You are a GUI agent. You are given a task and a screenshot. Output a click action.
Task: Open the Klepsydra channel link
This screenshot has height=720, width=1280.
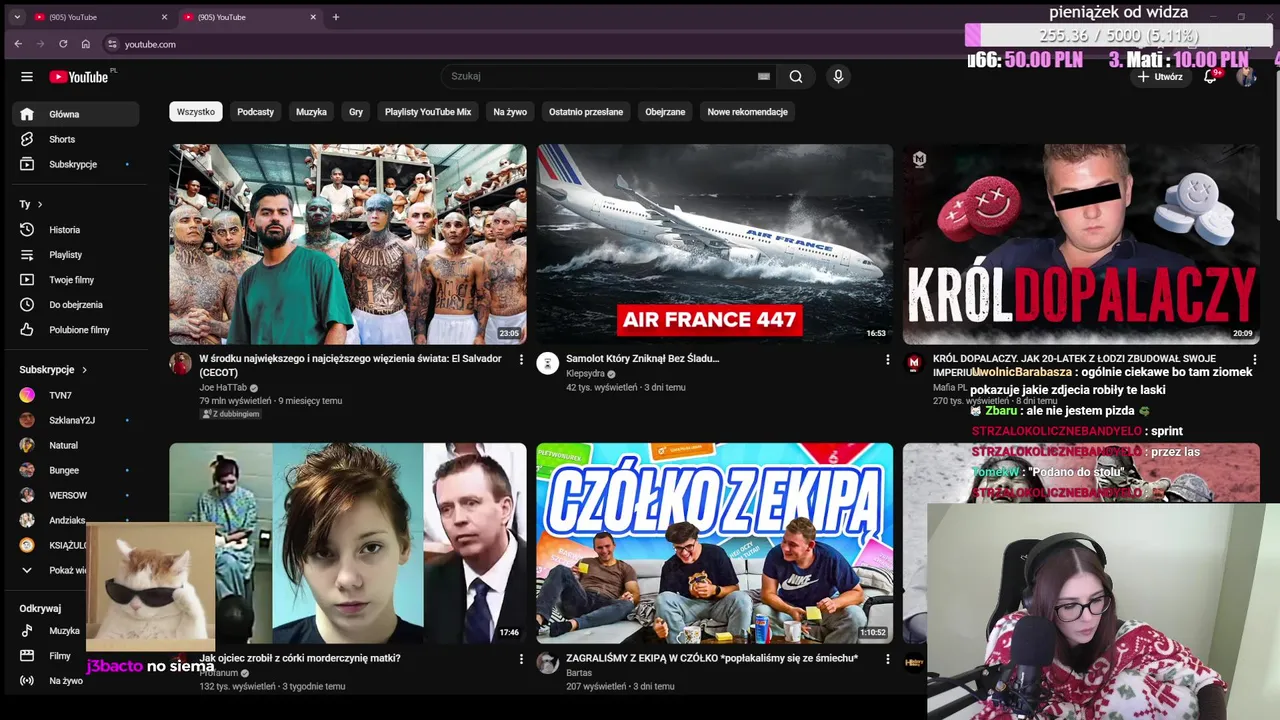click(x=586, y=374)
